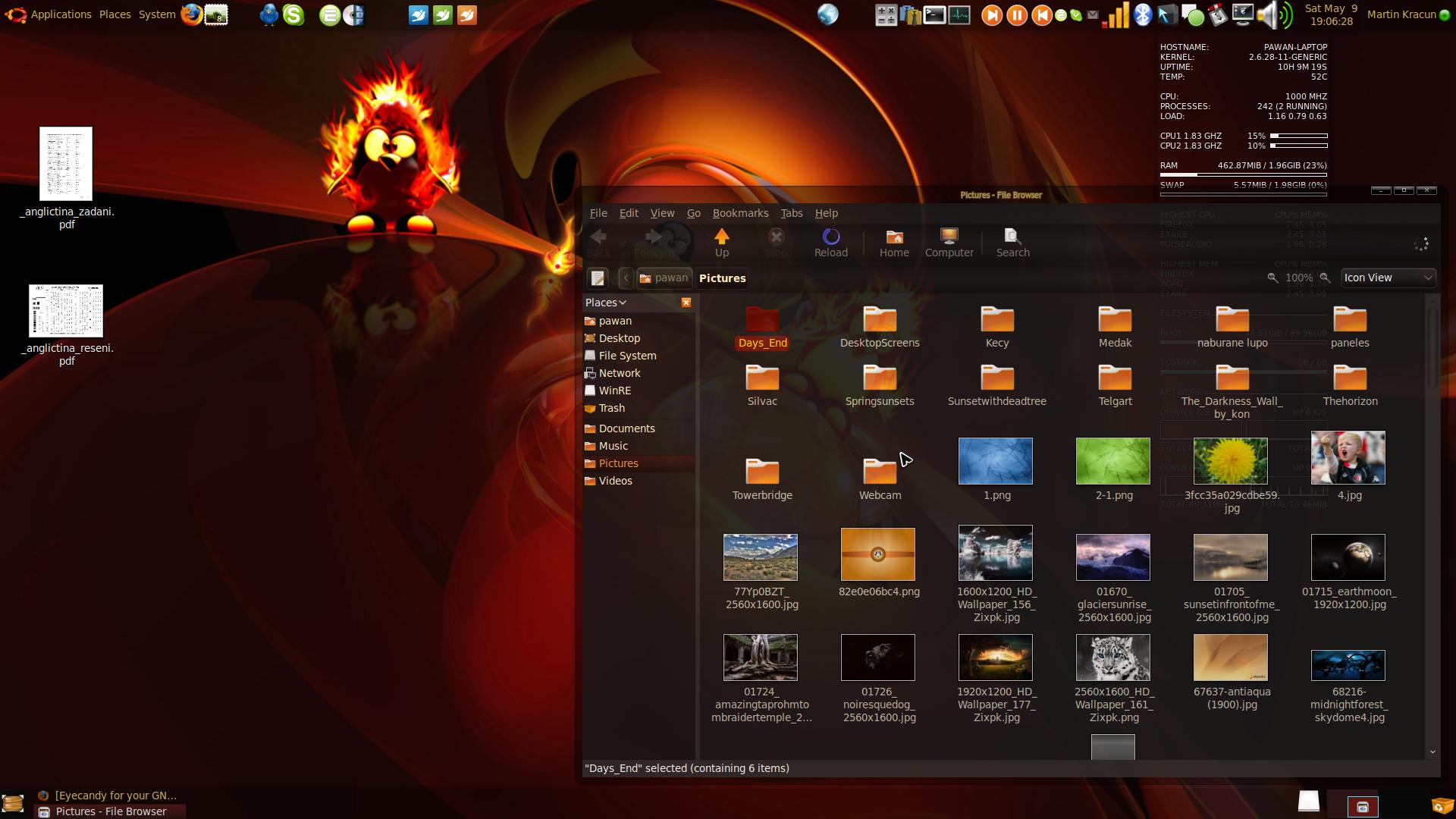Launch Firefox from the top panel
The image size is (1456, 819).
click(x=191, y=14)
